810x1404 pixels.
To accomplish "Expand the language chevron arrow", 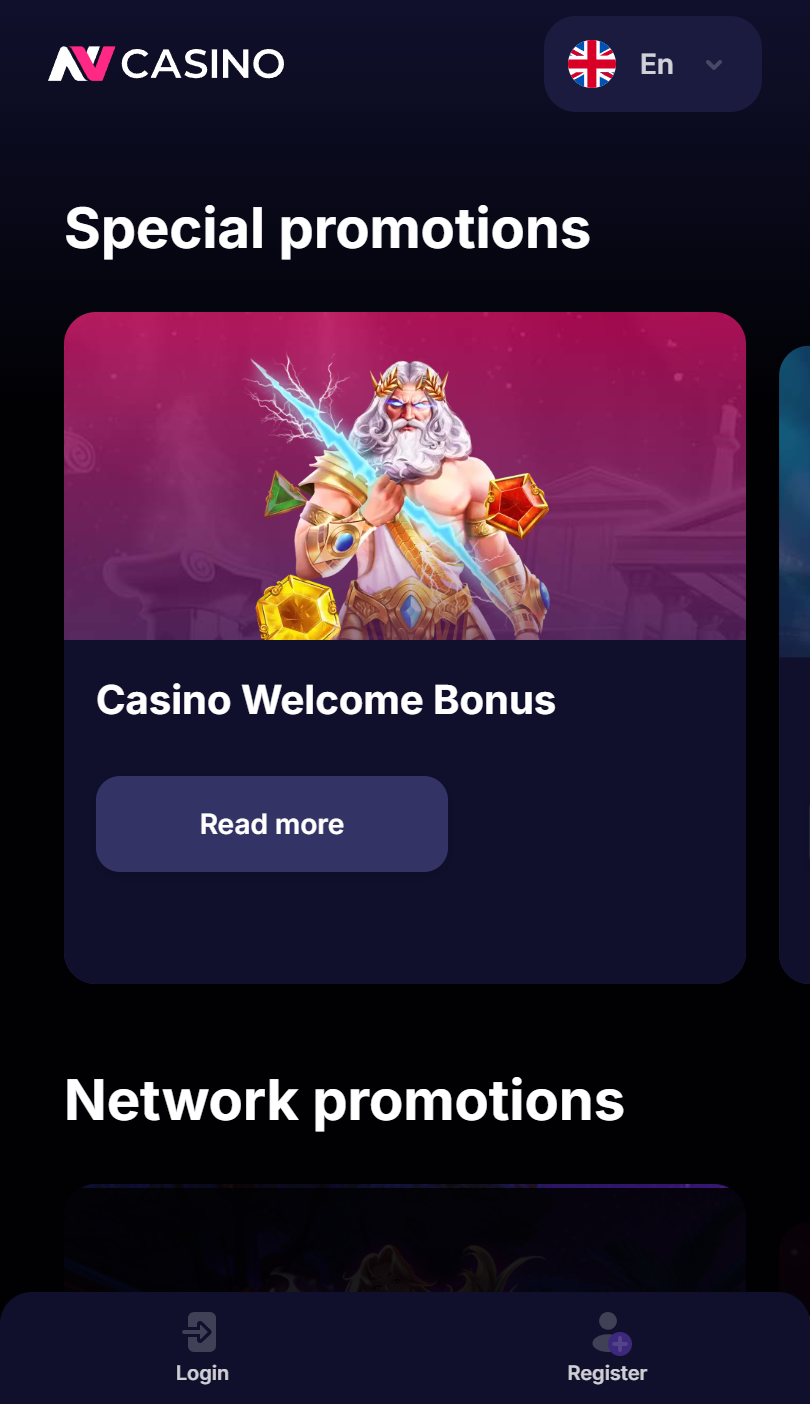I will (714, 65).
